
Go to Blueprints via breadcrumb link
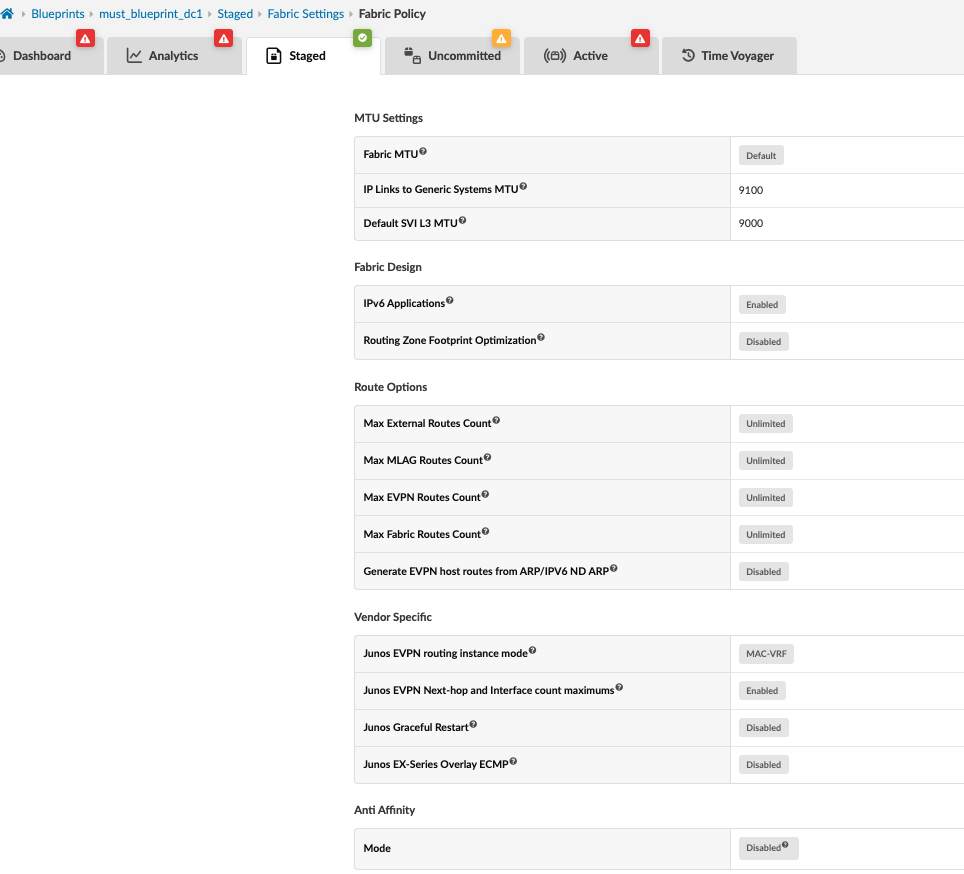coord(58,14)
